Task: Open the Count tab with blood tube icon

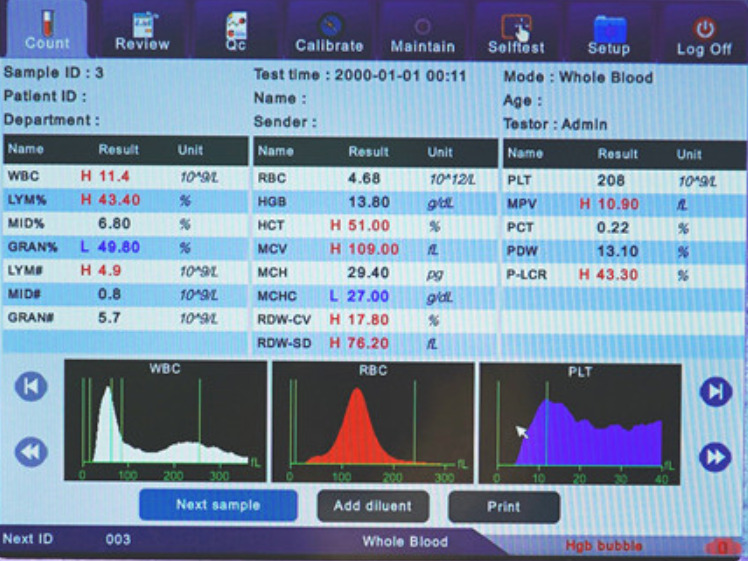Action: coord(47,30)
